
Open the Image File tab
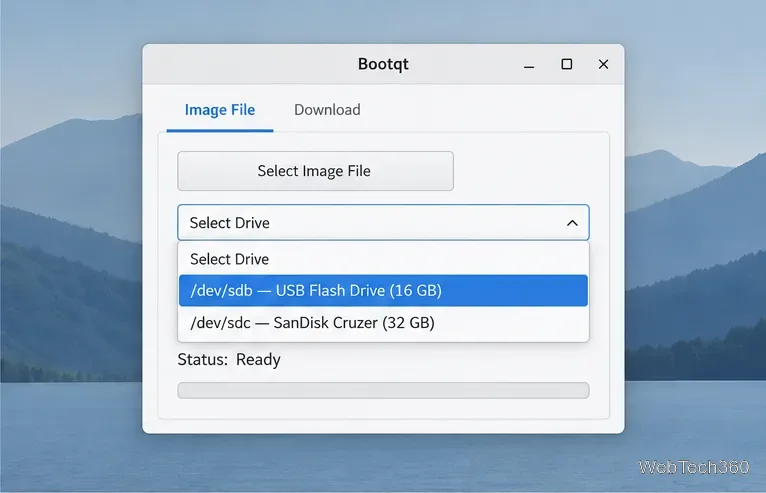(x=220, y=110)
